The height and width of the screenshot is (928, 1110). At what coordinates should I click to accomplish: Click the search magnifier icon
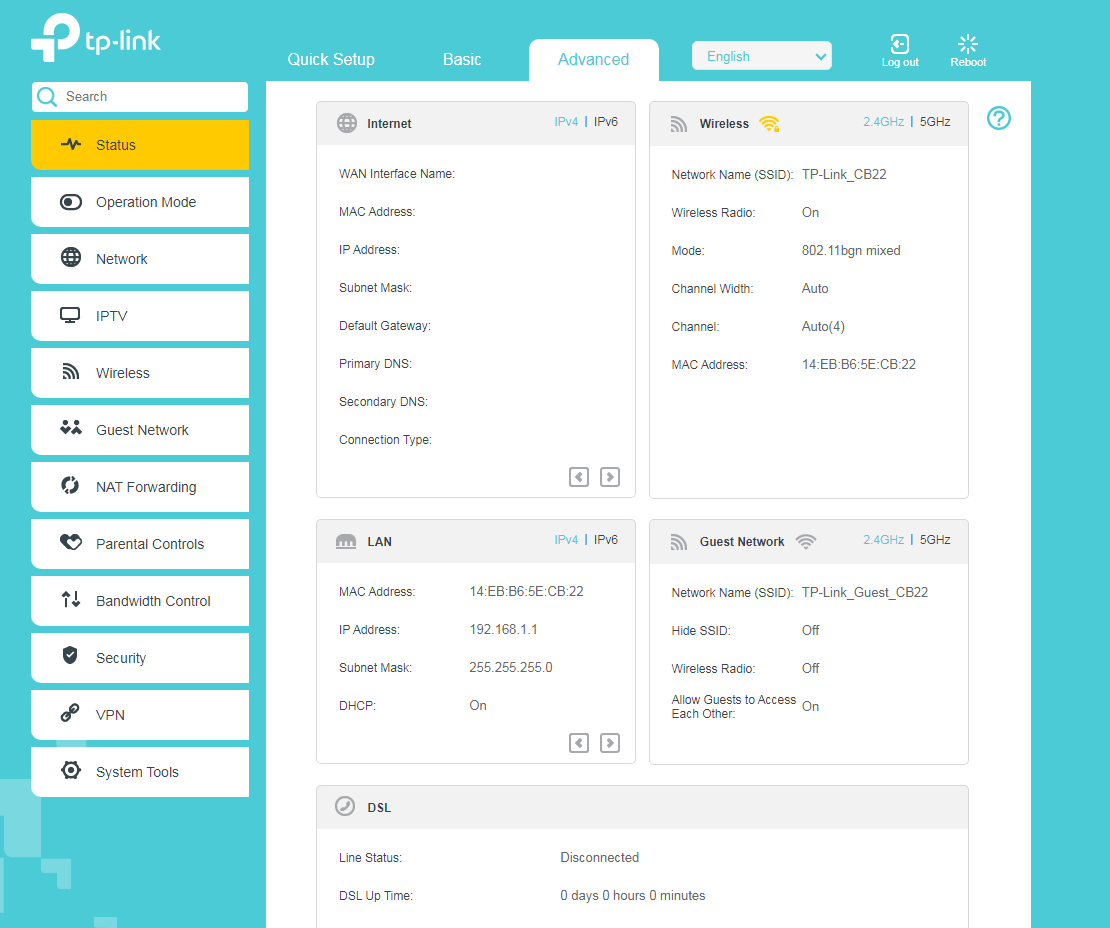(x=47, y=97)
